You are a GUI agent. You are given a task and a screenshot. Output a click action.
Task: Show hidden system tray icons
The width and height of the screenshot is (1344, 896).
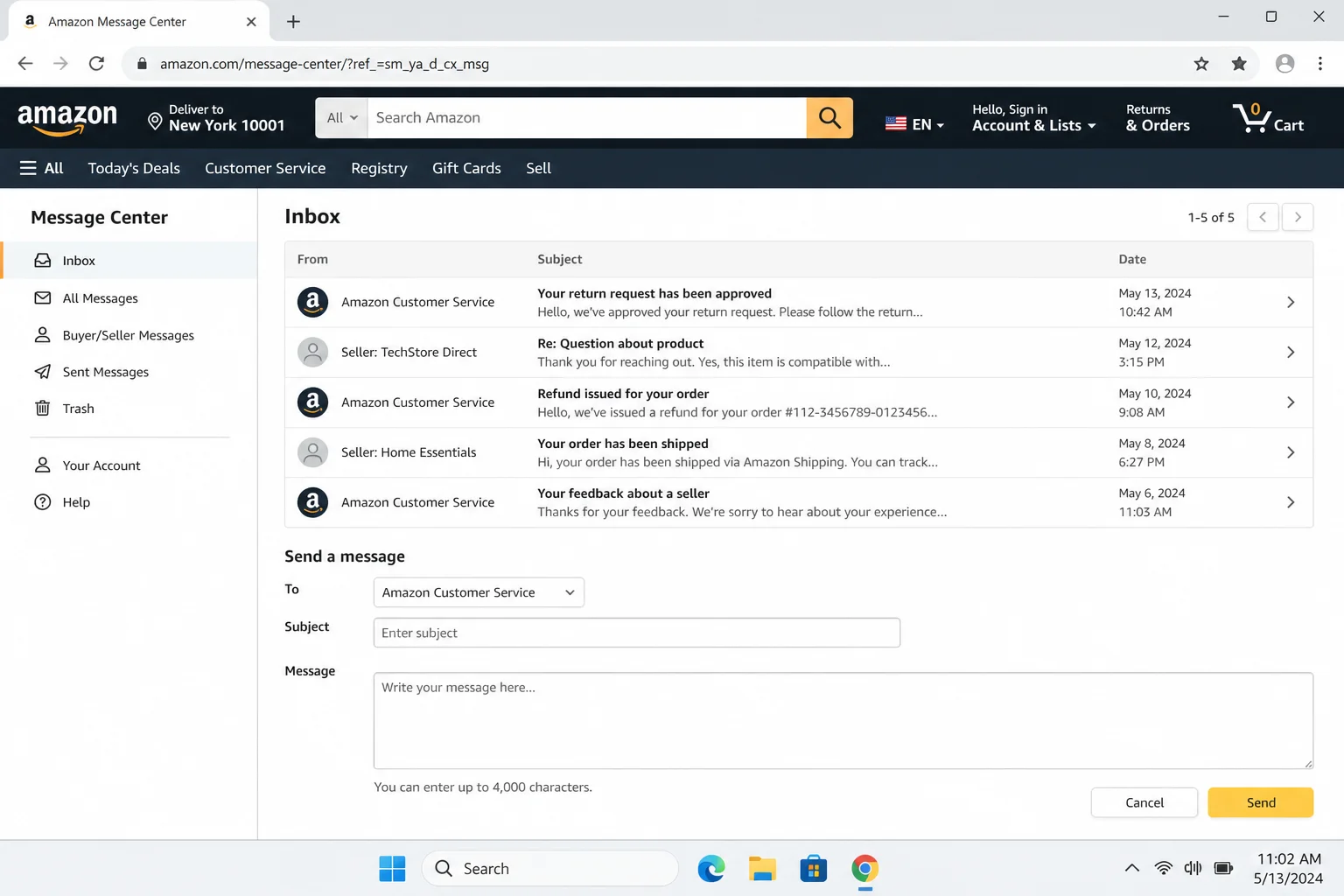pyautogui.click(x=1131, y=868)
